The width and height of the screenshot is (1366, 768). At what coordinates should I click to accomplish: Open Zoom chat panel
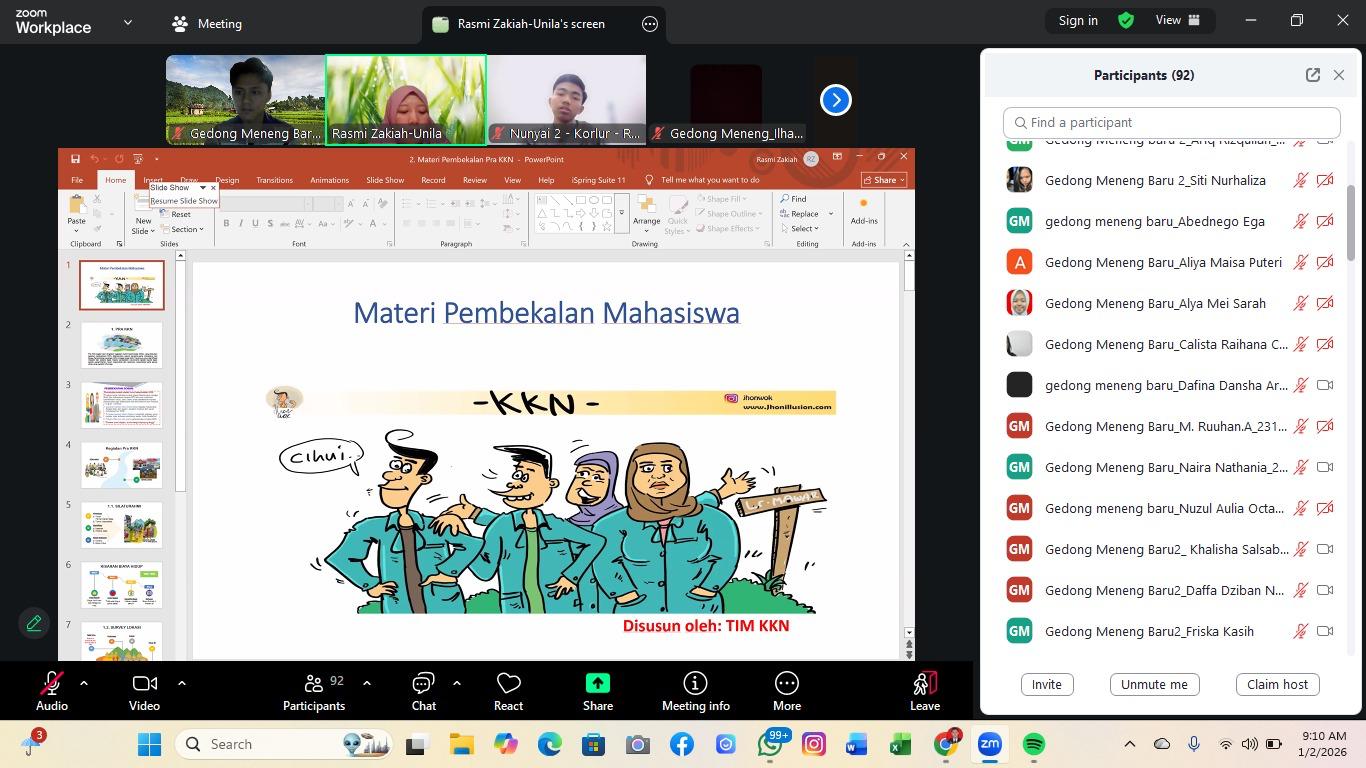coord(422,690)
